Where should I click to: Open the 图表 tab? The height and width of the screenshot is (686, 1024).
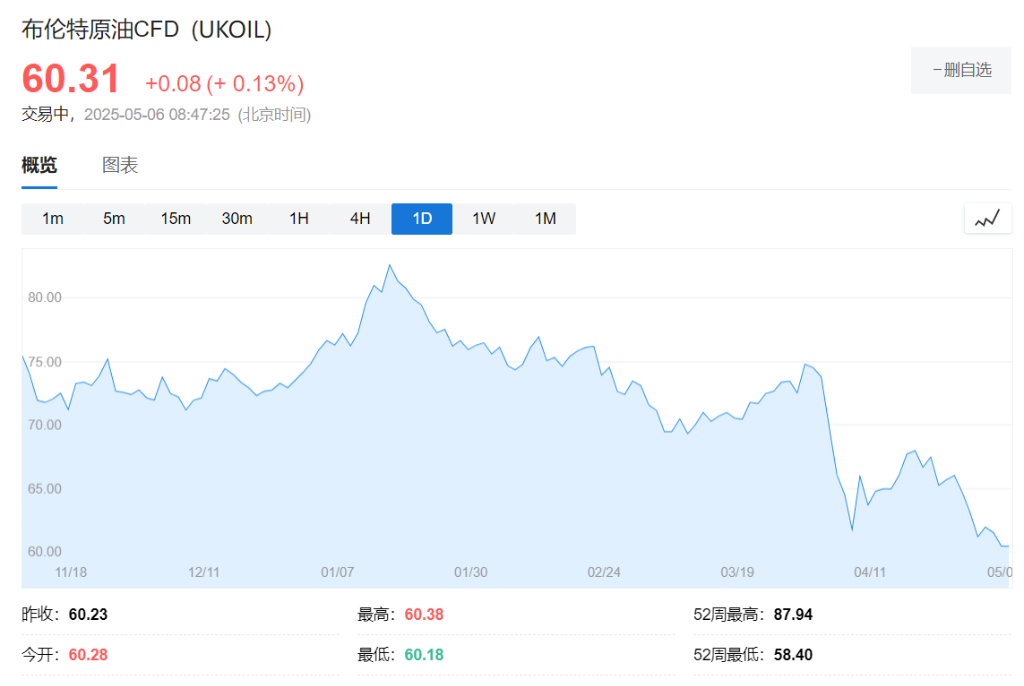point(120,166)
